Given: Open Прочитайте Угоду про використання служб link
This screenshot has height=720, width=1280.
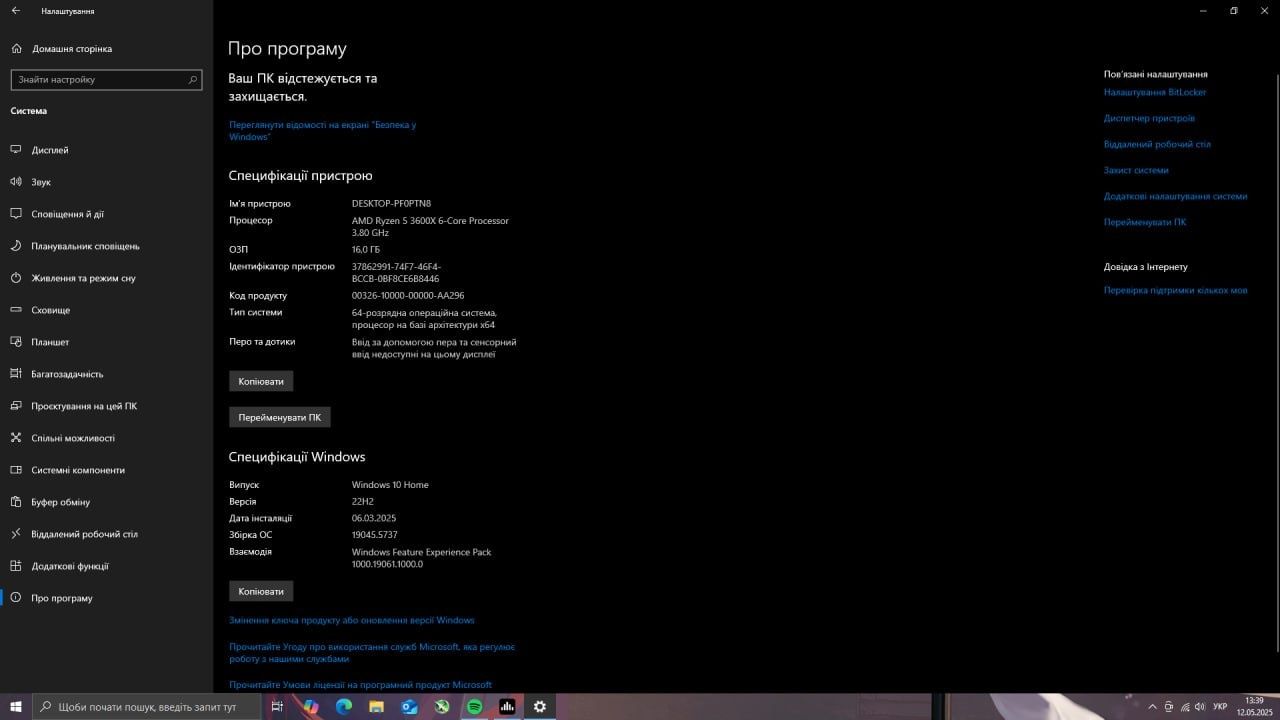Looking at the screenshot, I should coord(372,653).
